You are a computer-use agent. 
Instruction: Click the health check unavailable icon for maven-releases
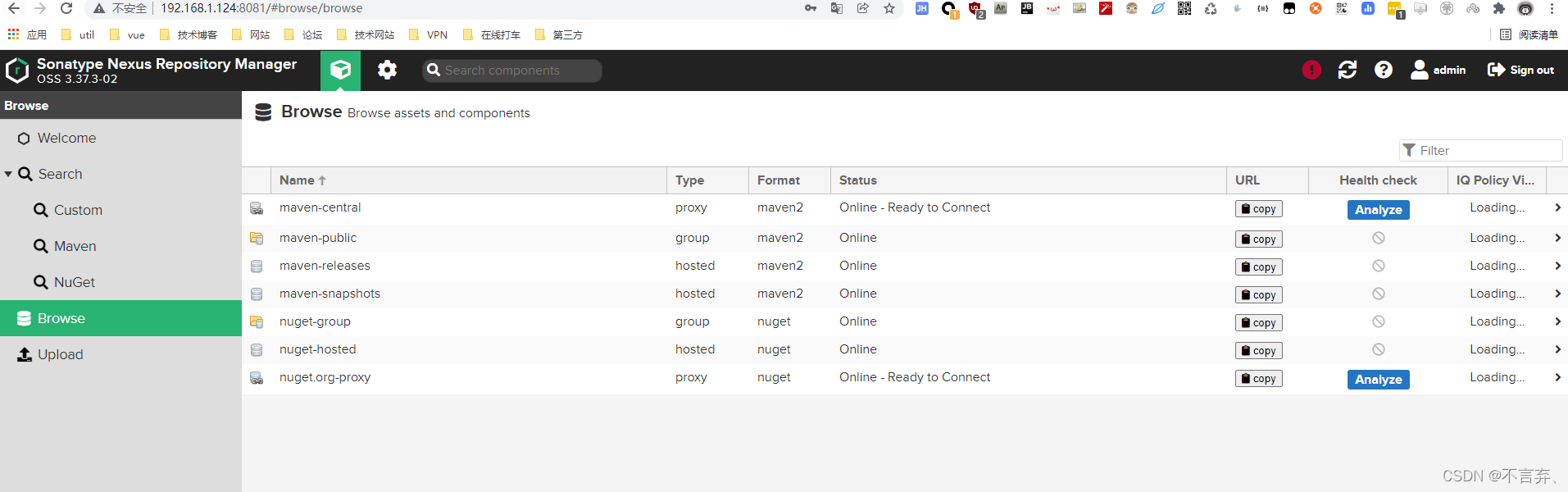coord(1379,266)
